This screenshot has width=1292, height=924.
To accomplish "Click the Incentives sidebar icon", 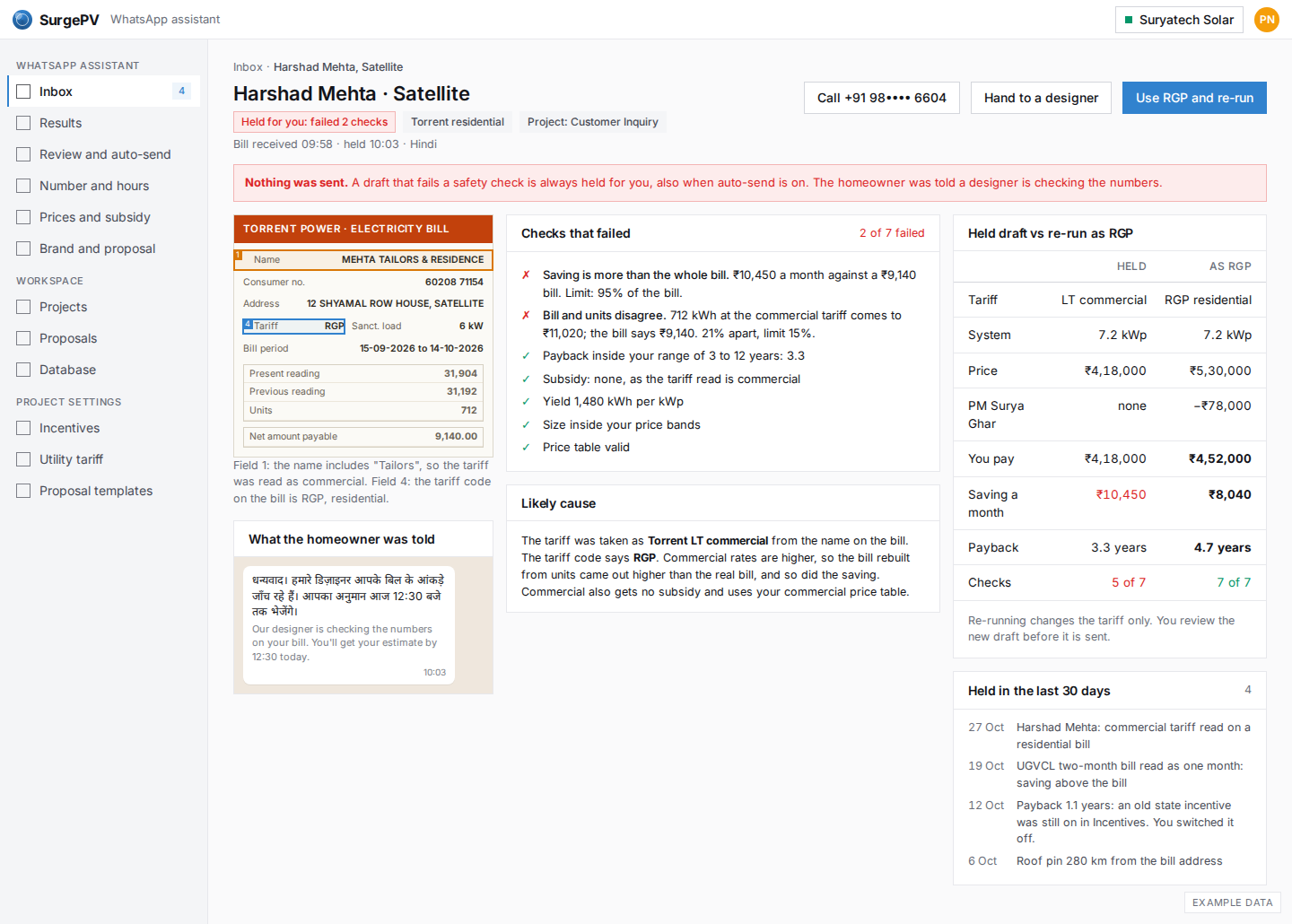I will 23,428.
